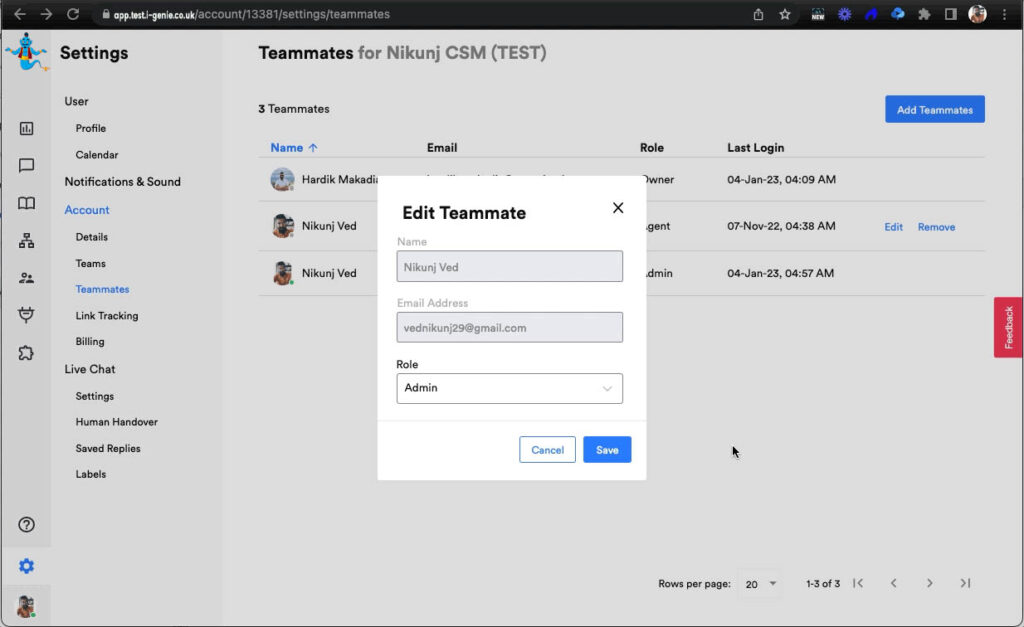Screen dimensions: 1024x627
Task: Open the people icon in left sidebar
Action: click(x=27, y=278)
